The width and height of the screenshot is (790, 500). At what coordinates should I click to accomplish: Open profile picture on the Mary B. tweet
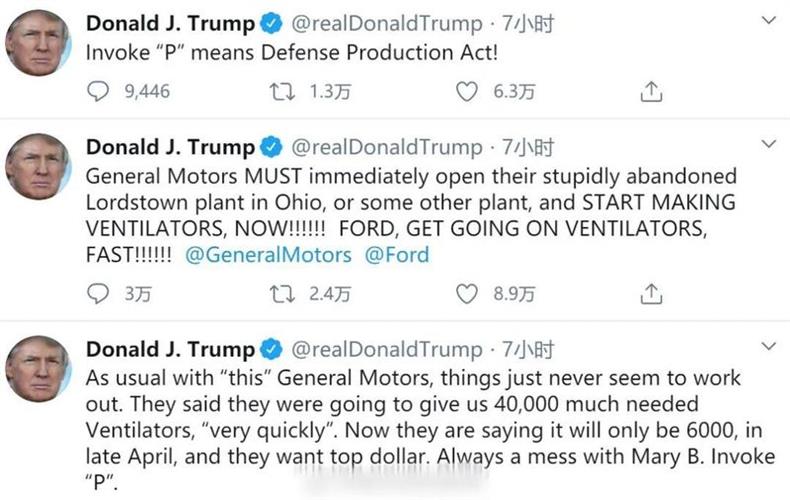coord(38,368)
